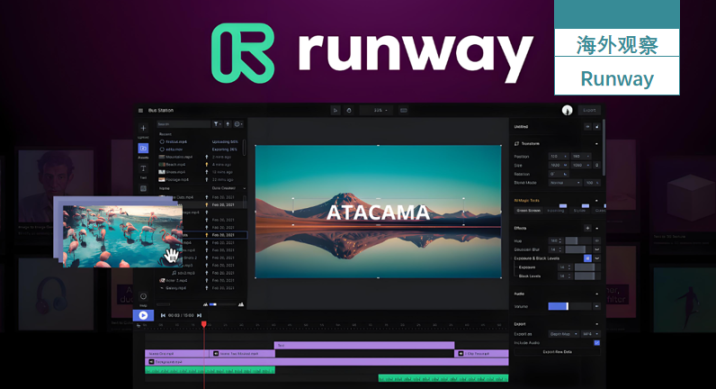Click the Export New Data button
The width and height of the screenshot is (716, 389).
click(557, 352)
